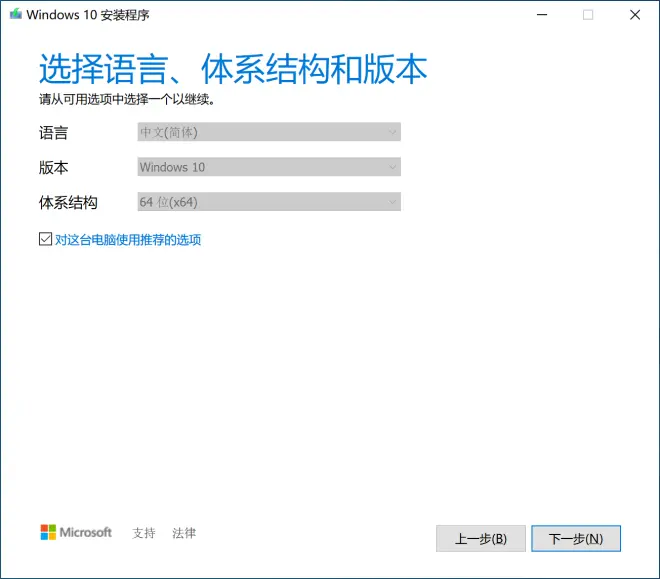Viewport: 660px width, 579px height.
Task: Click the Microsoft logo
Action: [76, 532]
